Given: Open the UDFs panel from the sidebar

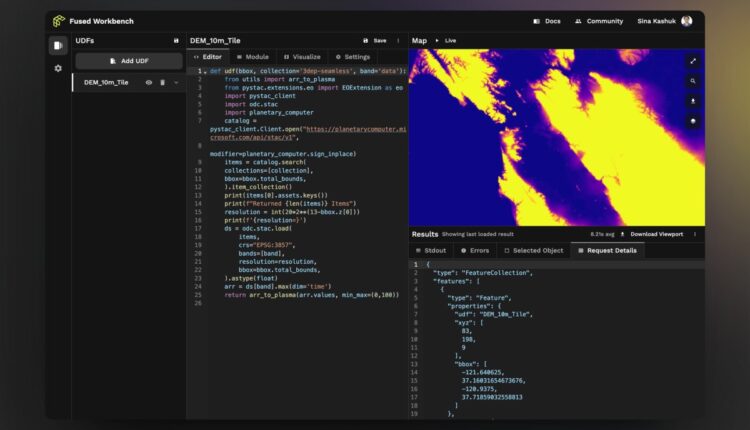Looking at the screenshot, I should [58, 45].
